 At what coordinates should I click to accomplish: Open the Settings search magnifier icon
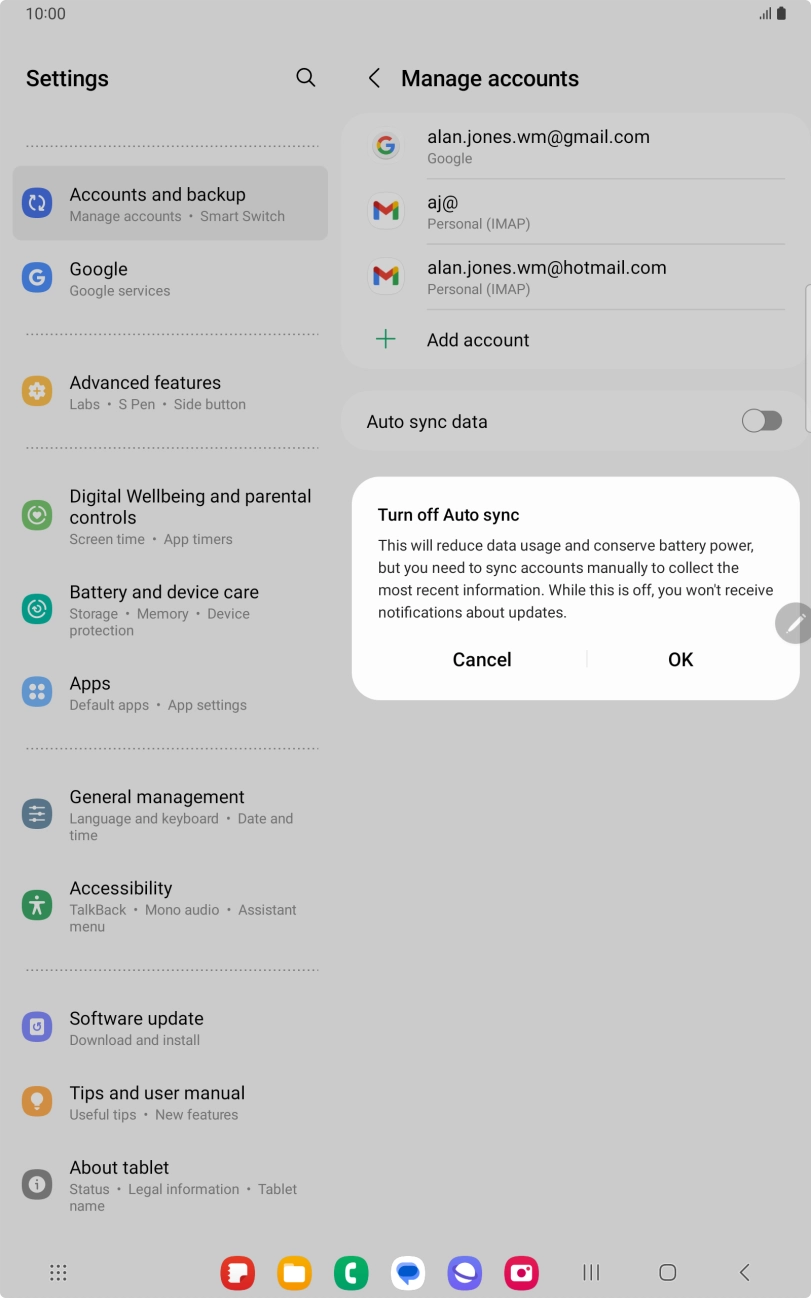coord(306,78)
